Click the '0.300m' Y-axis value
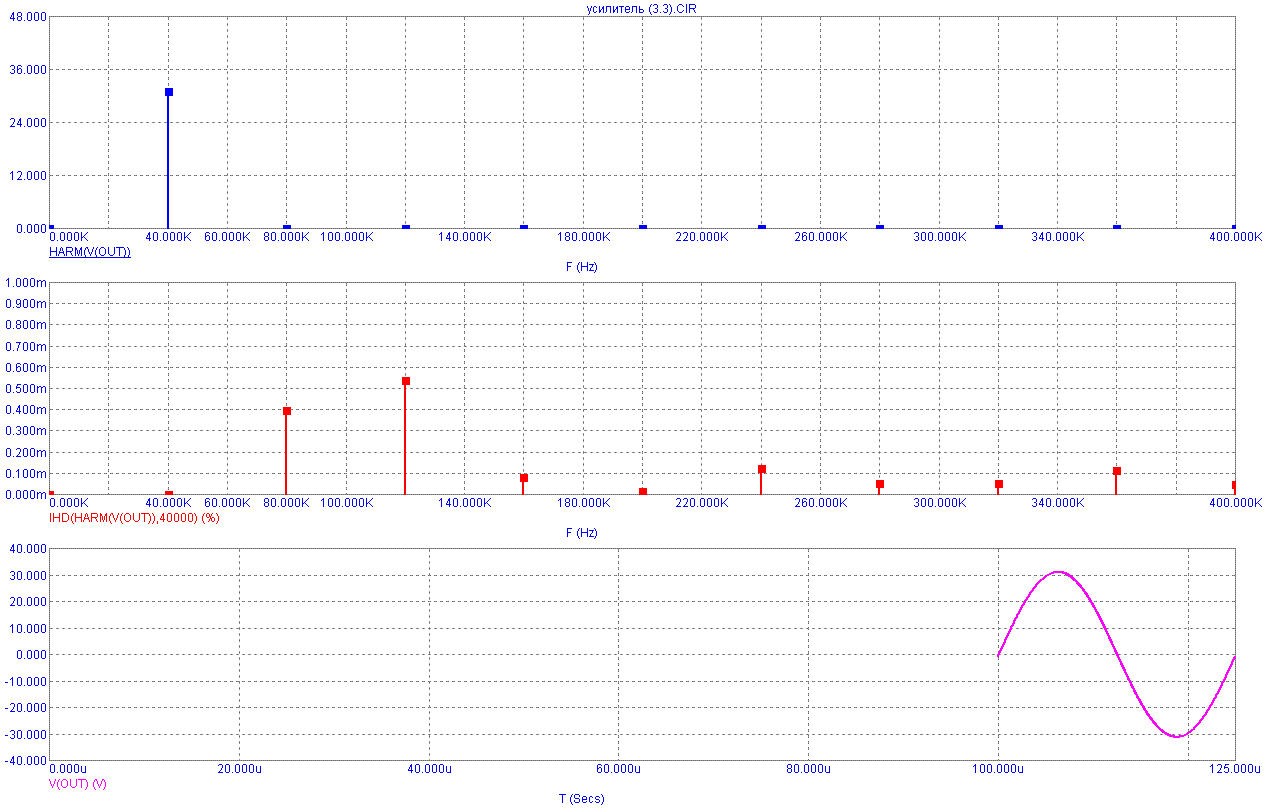 coord(26,431)
